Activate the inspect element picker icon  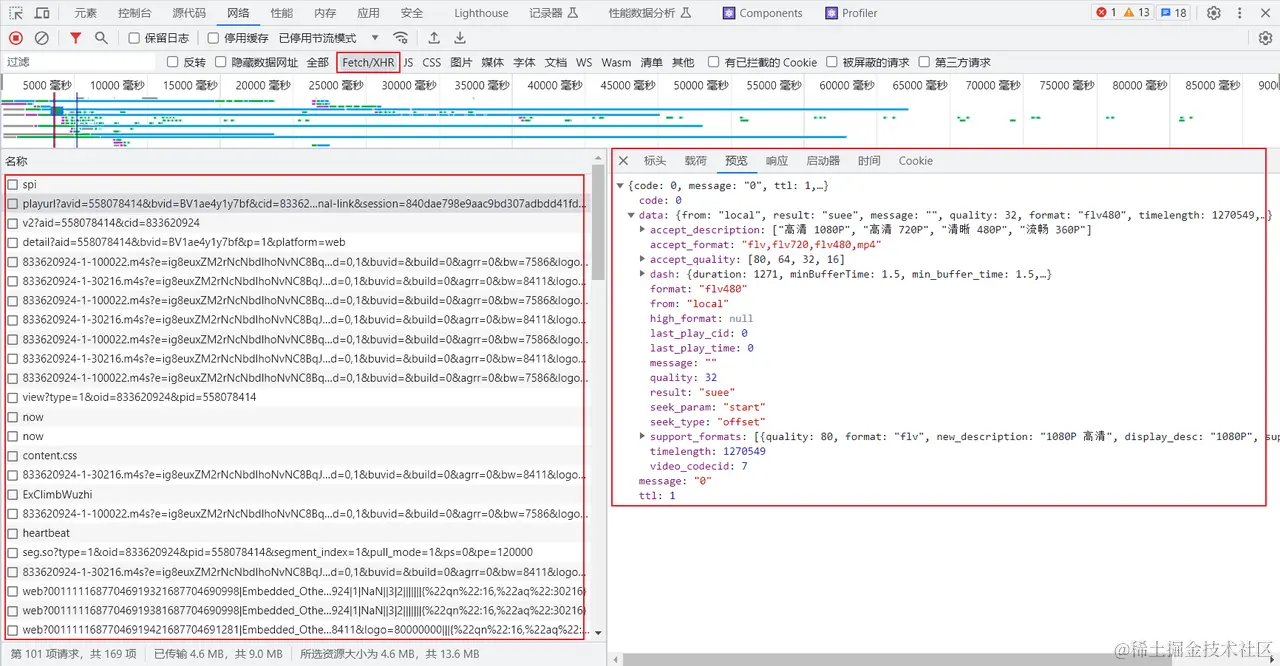tap(16, 13)
